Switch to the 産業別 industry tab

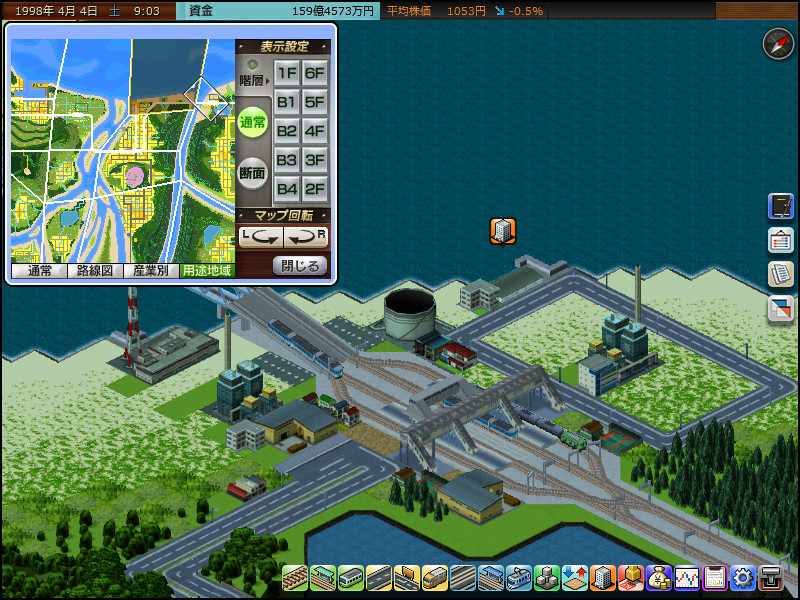coord(151,271)
